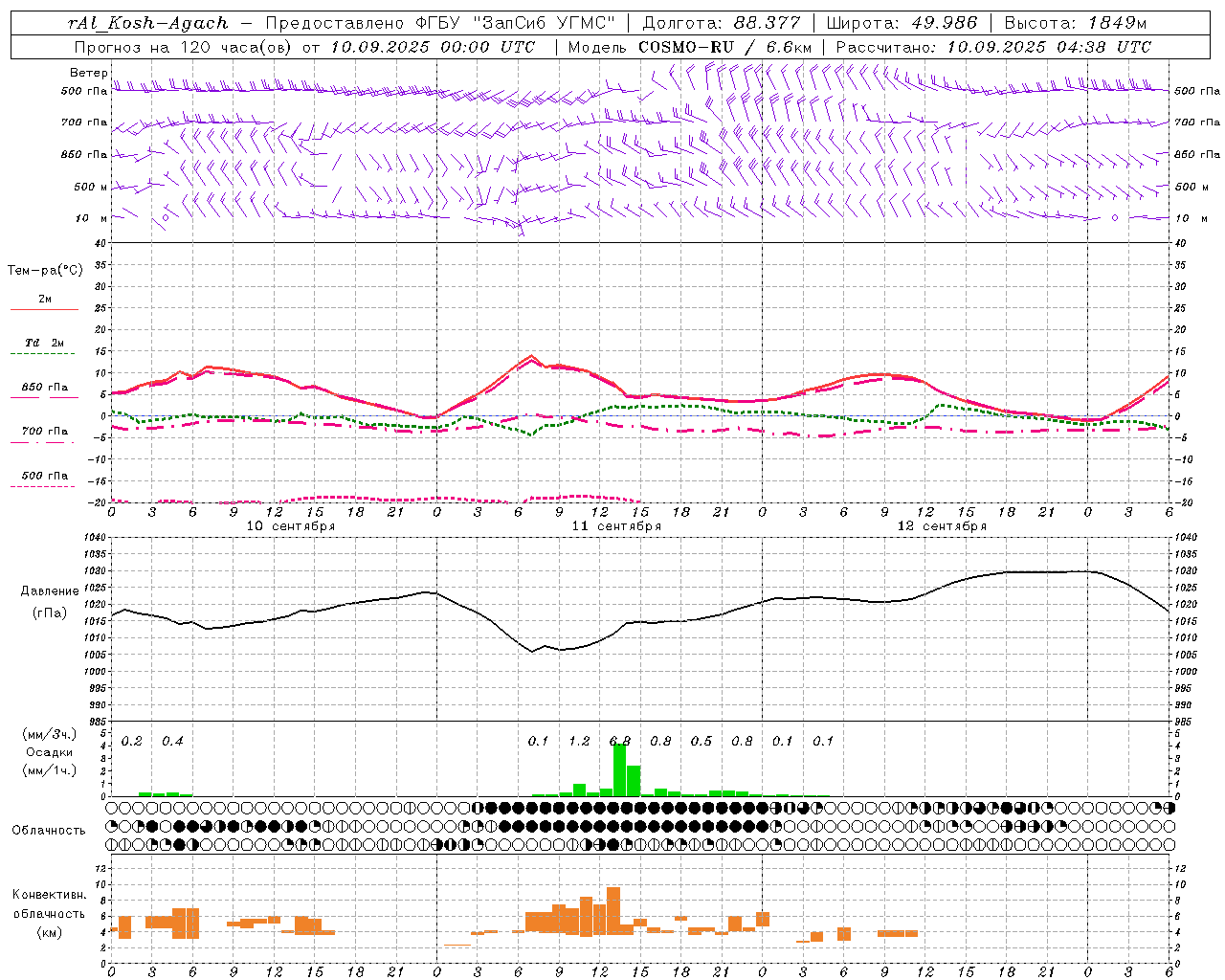Click the date label 12 сентября
The height and width of the screenshot is (980, 1225).
tap(942, 526)
